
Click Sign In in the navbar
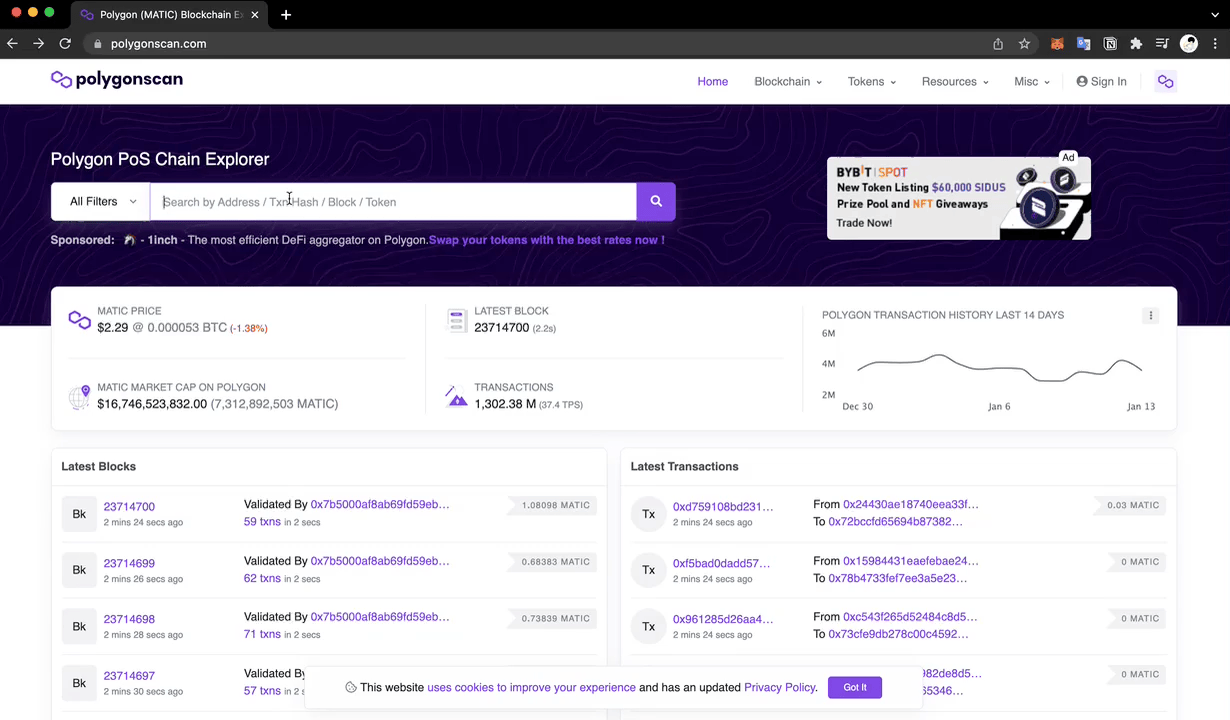(1101, 82)
